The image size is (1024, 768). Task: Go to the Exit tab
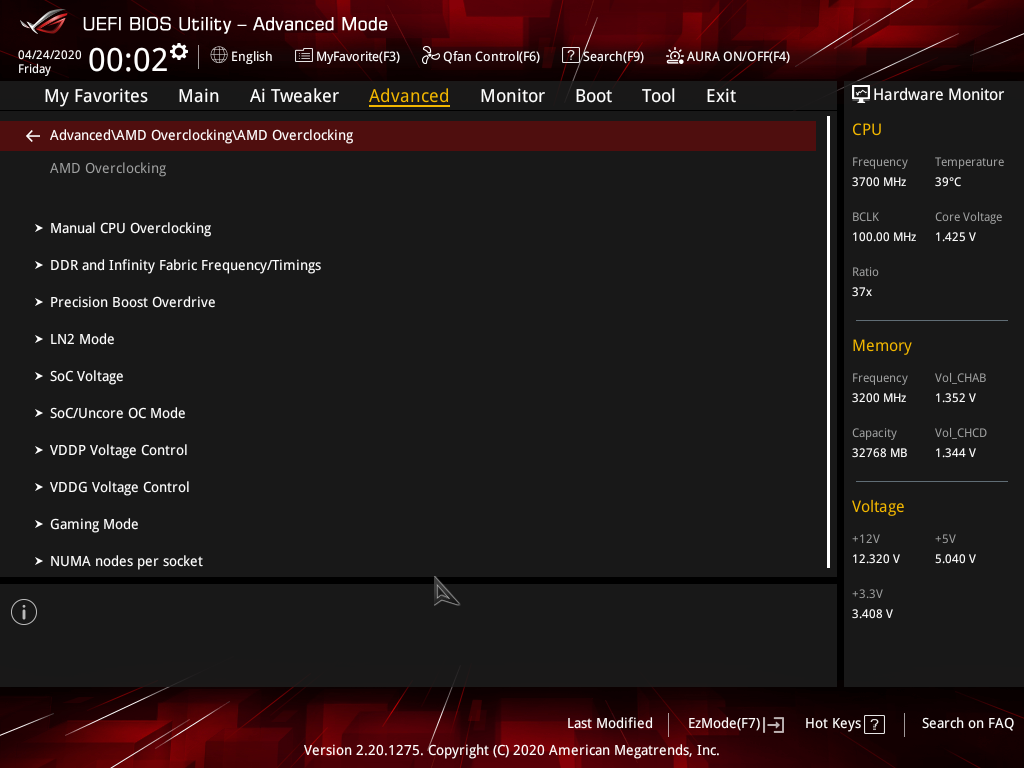pos(721,96)
